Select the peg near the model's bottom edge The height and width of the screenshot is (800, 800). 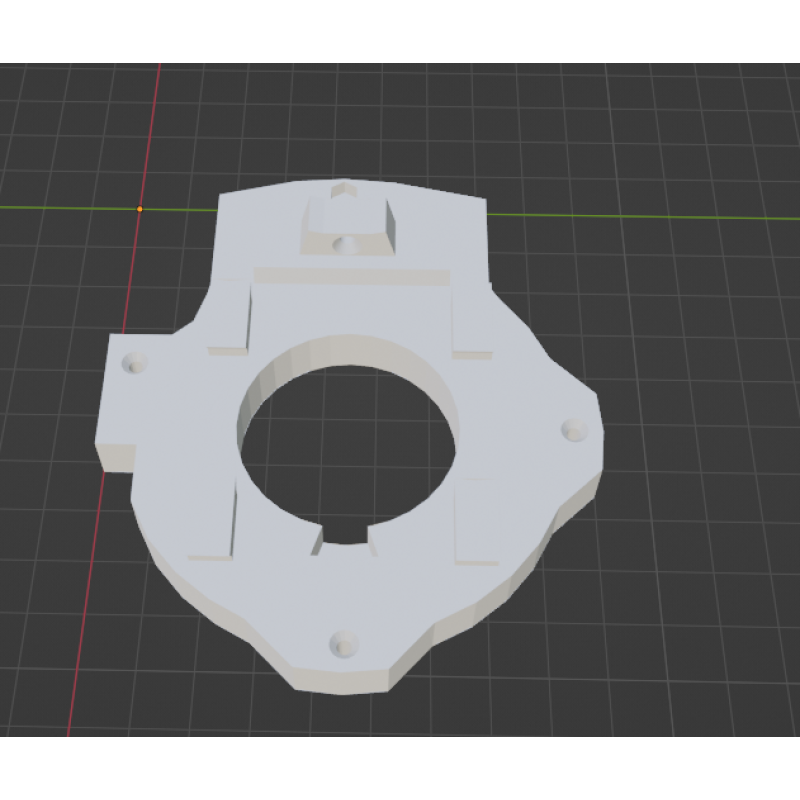342,641
